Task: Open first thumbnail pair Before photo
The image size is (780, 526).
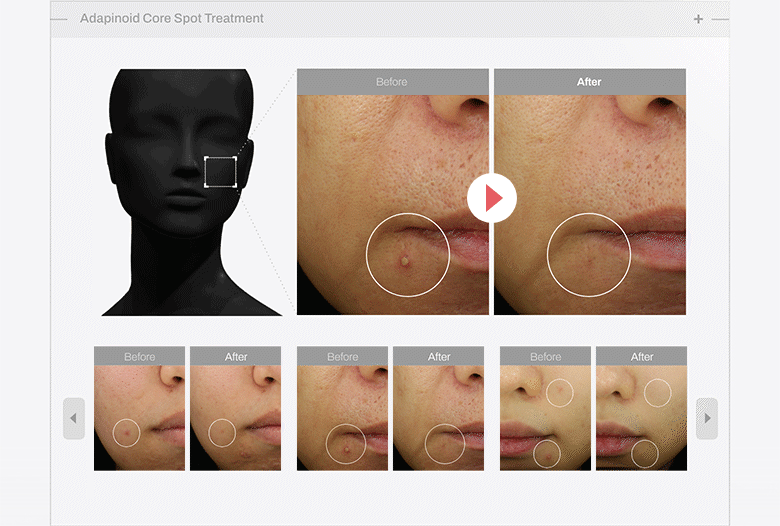Action: point(139,418)
